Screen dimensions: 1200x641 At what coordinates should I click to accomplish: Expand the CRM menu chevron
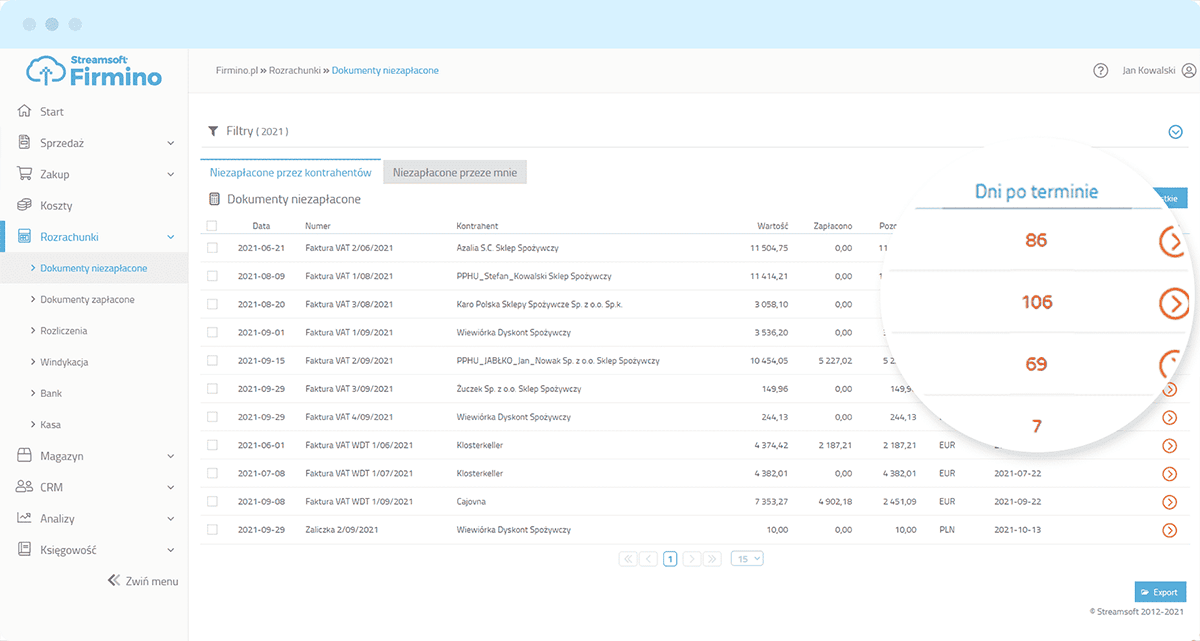point(171,487)
